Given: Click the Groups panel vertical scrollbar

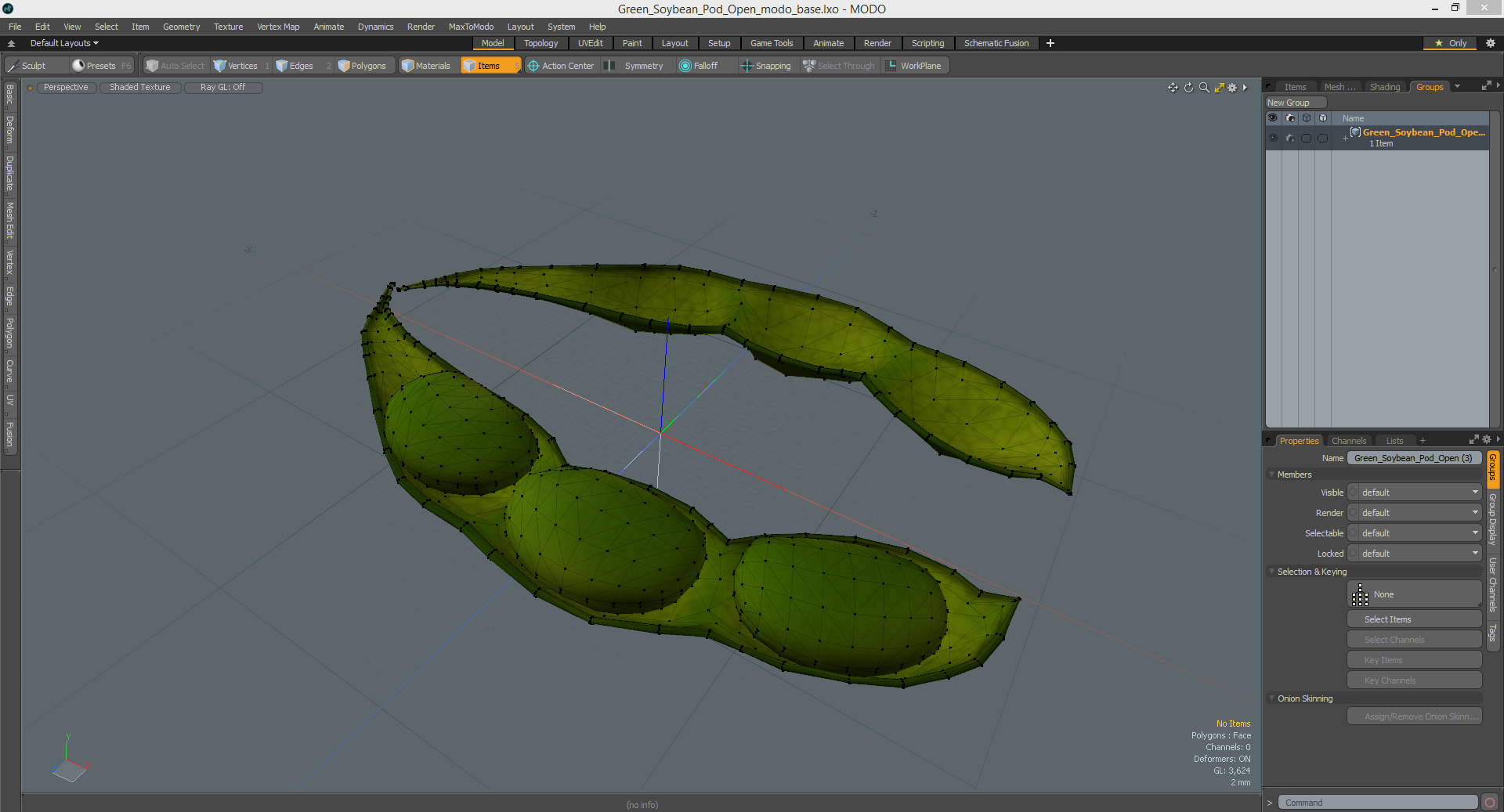Looking at the screenshot, I should coord(1494,269).
